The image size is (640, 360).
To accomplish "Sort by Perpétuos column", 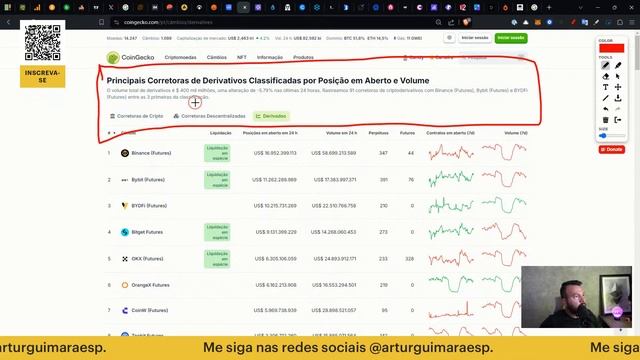I will coord(378,133).
